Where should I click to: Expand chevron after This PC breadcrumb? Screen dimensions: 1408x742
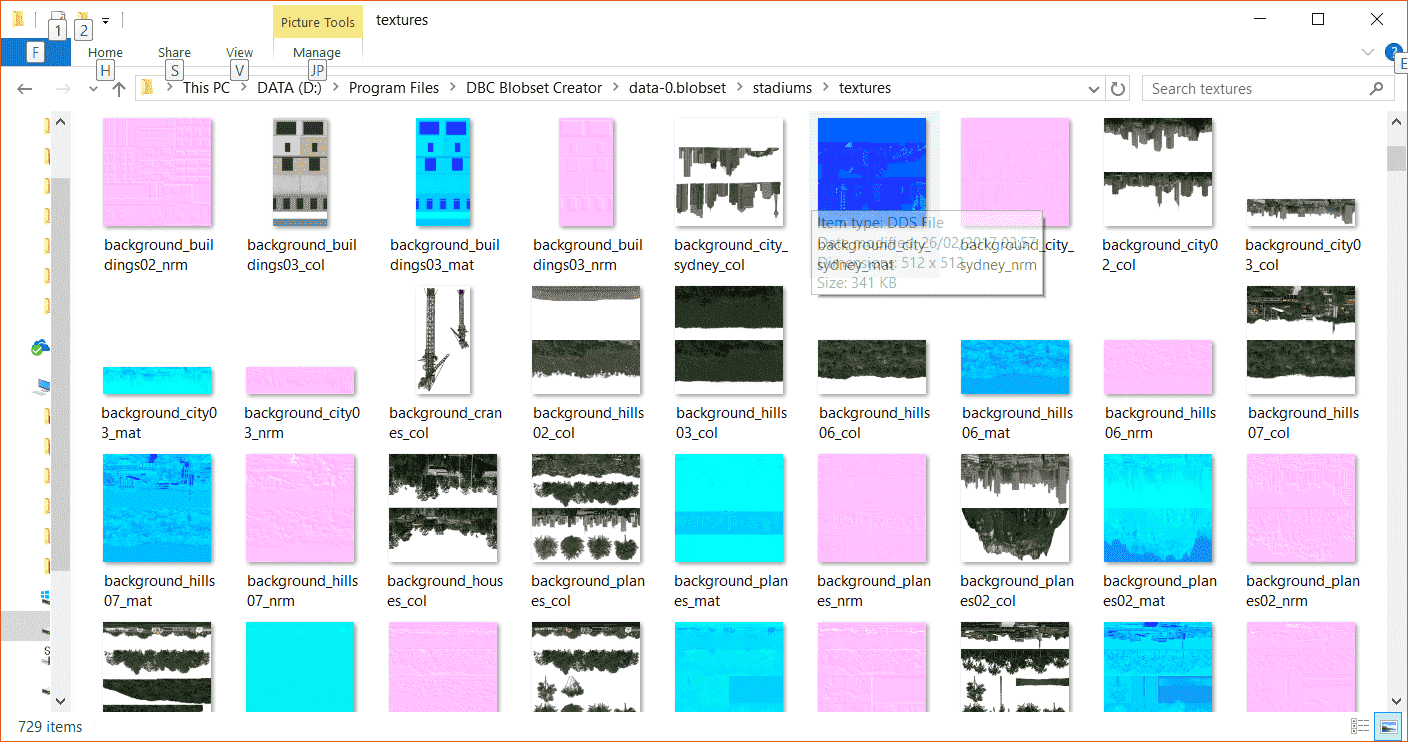pyautogui.click(x=243, y=88)
